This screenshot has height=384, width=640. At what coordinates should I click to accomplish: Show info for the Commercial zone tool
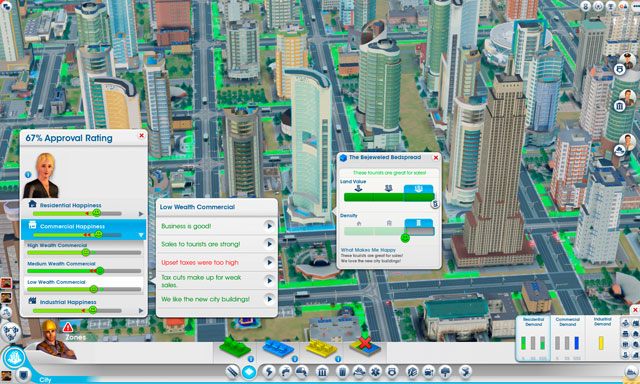pos(294,359)
